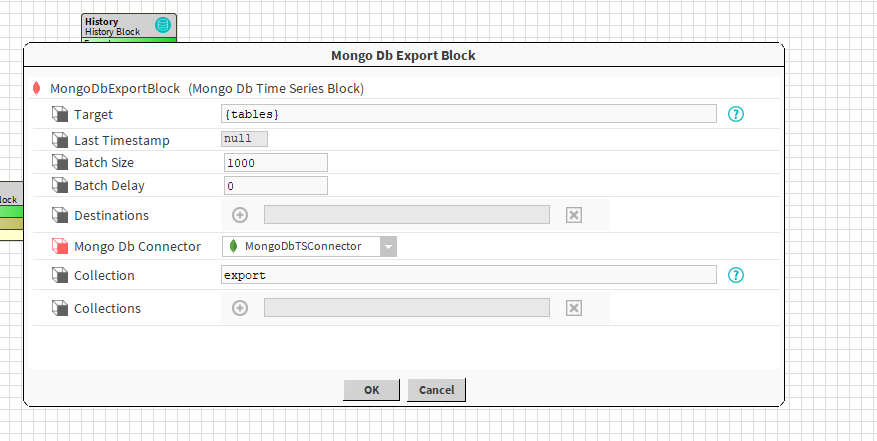
Task: Focus the Batch Size input field
Action: coord(276,163)
